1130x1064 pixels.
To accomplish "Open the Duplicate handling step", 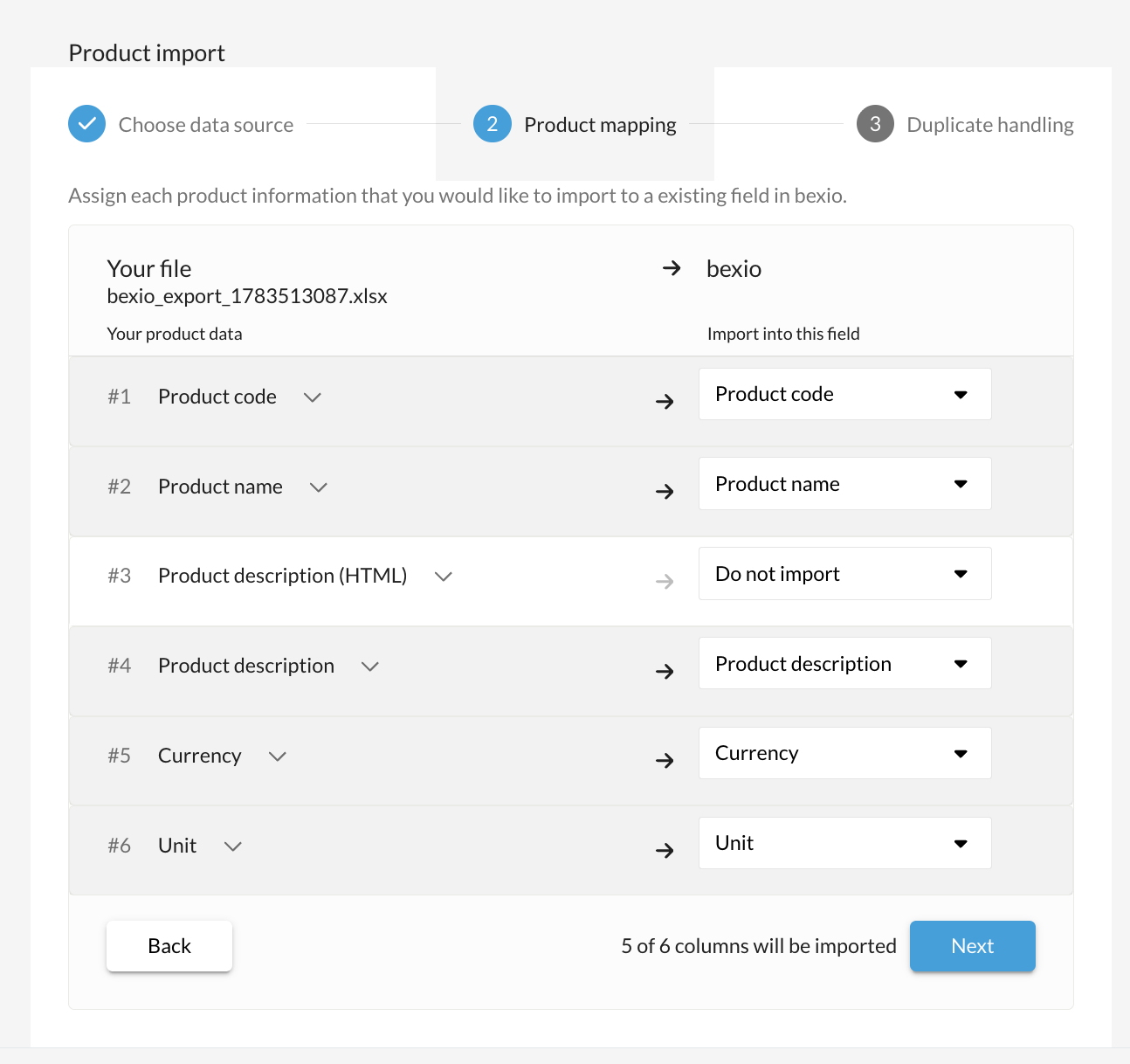I will (x=990, y=125).
